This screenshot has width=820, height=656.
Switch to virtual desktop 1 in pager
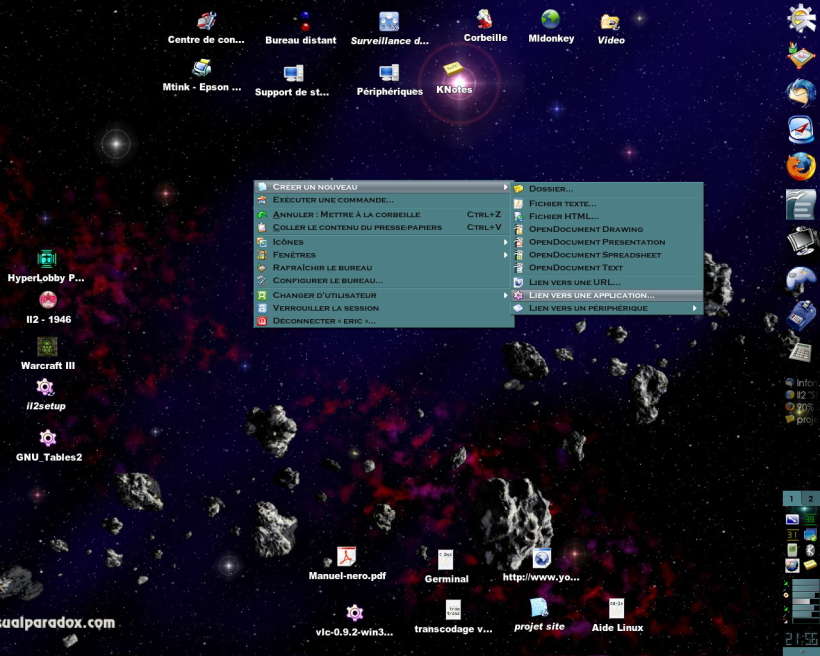(792, 499)
